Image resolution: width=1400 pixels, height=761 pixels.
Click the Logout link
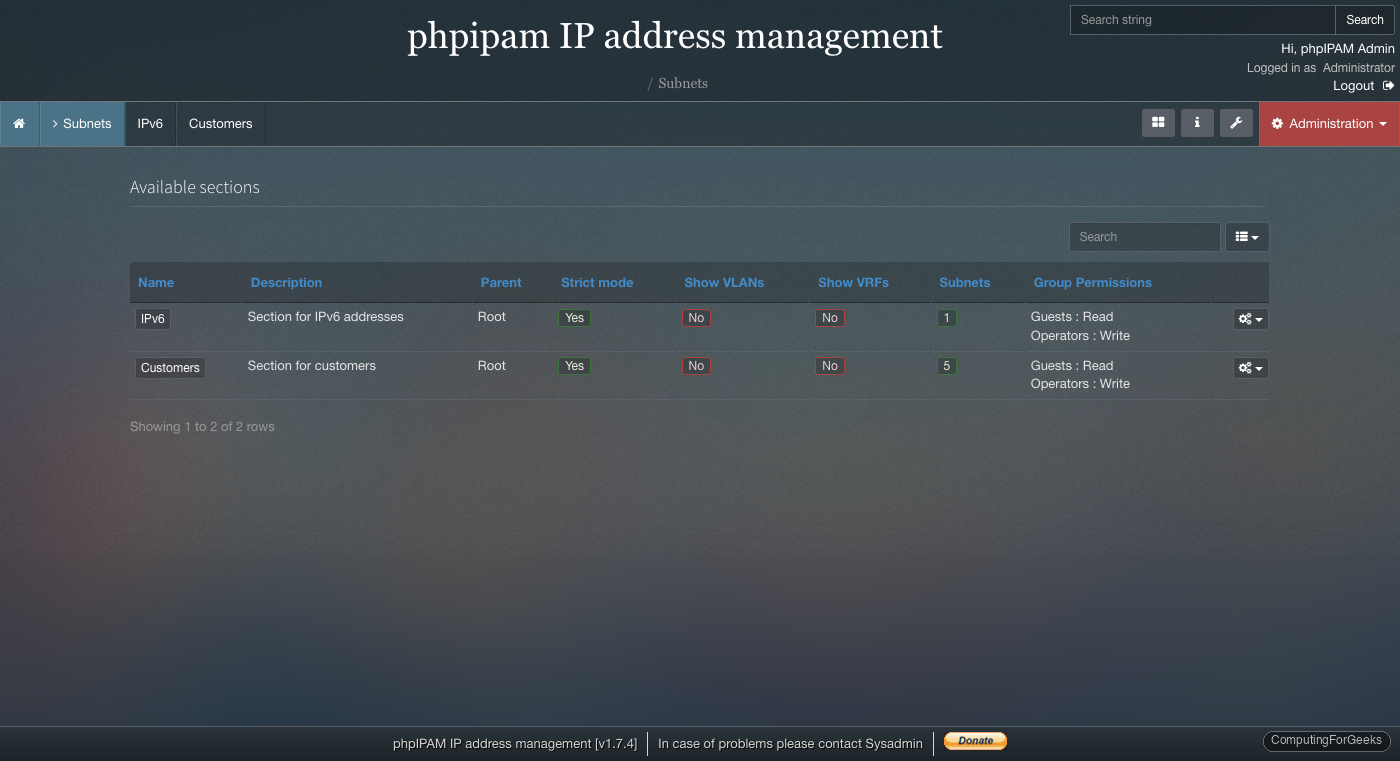click(x=1353, y=85)
